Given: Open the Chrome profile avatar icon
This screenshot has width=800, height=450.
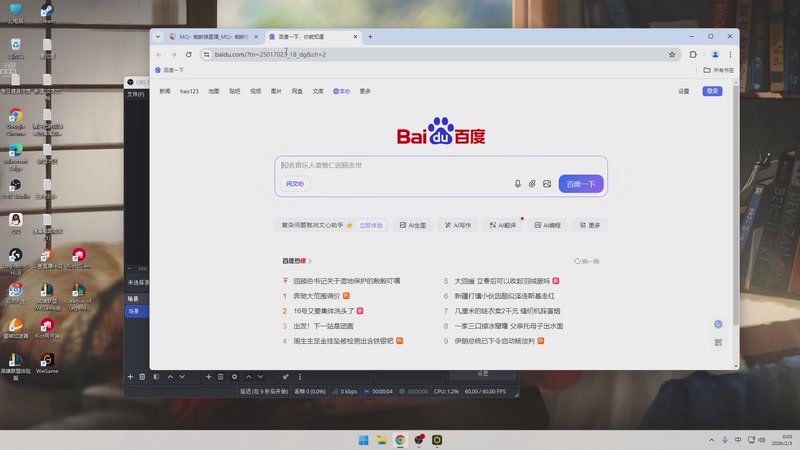Looking at the screenshot, I should [715, 55].
